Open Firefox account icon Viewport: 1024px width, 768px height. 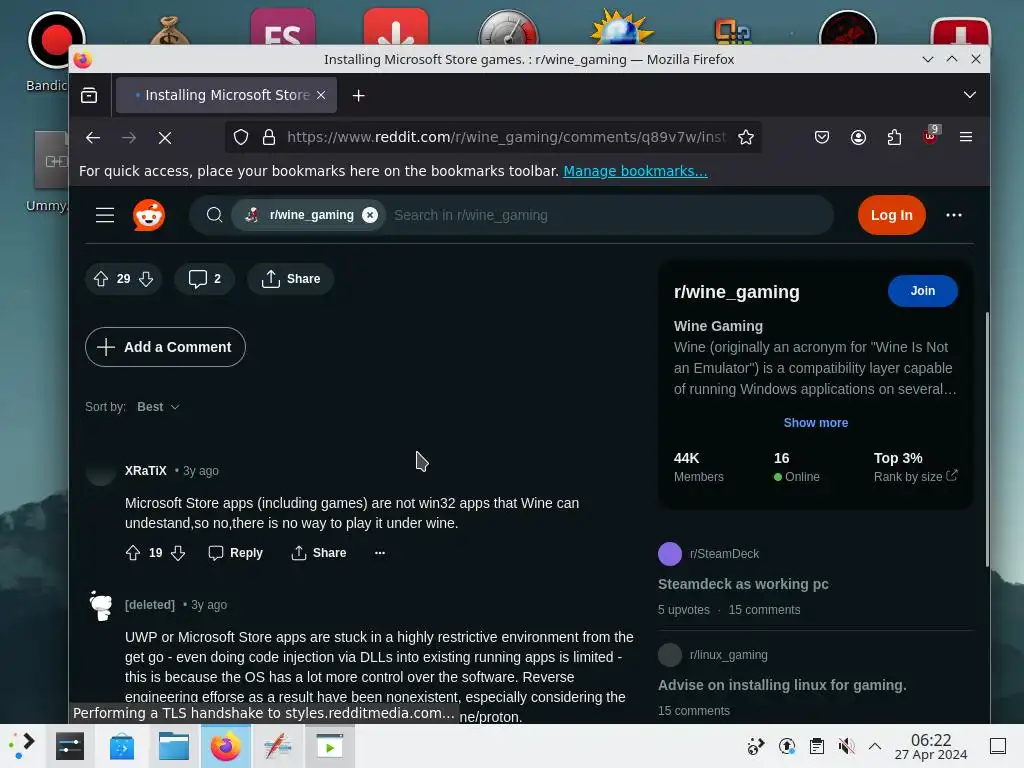pyautogui.click(x=858, y=137)
